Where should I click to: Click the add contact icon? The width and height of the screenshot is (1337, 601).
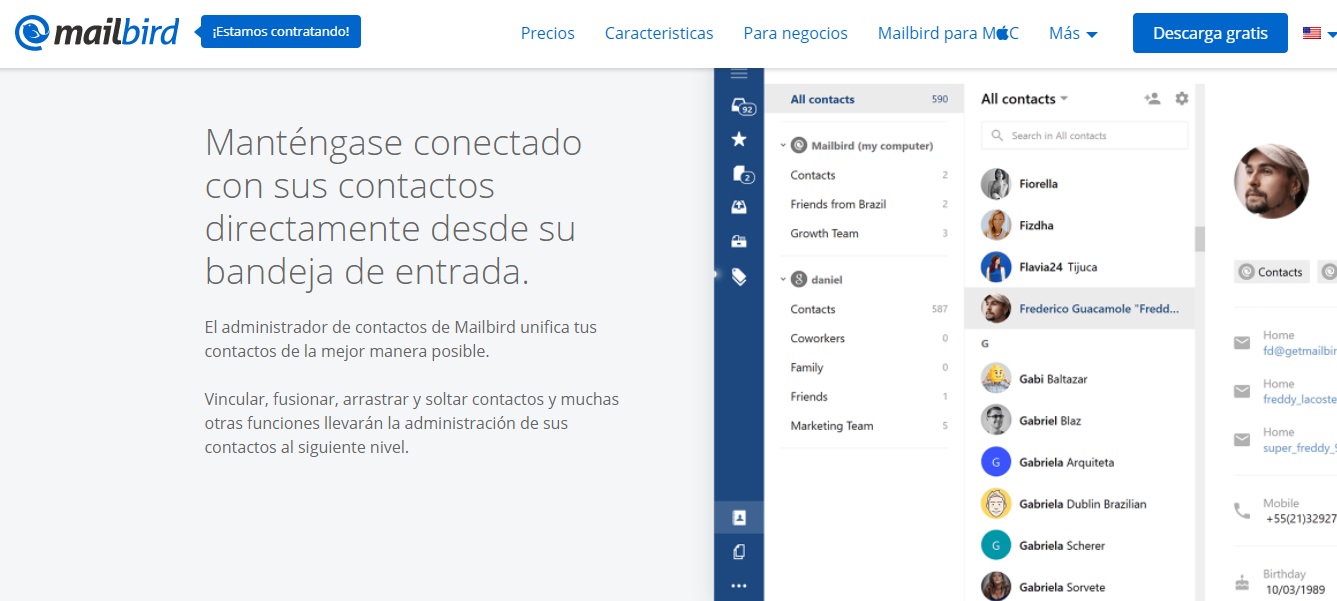point(1152,98)
